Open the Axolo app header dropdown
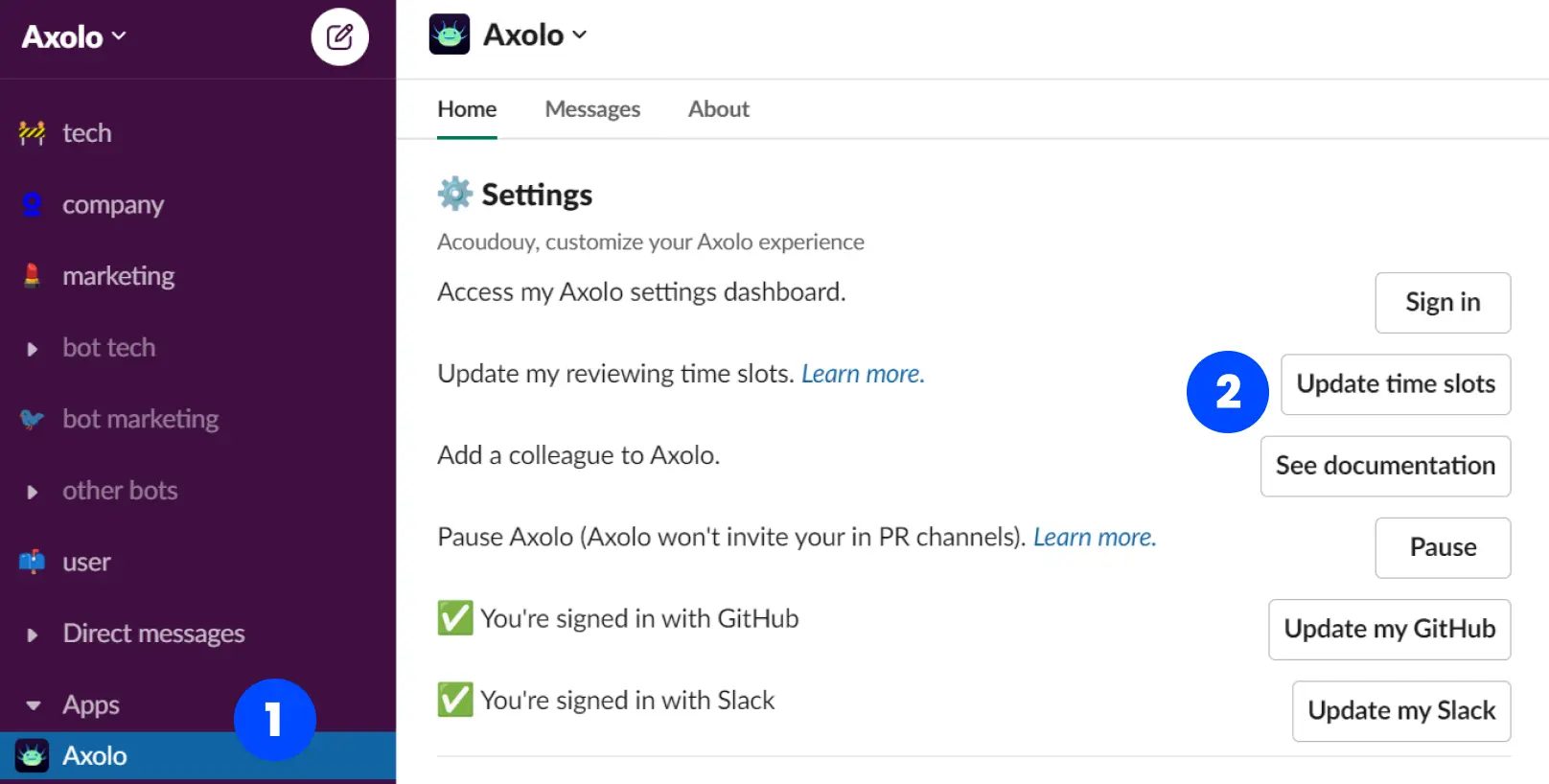 point(535,35)
